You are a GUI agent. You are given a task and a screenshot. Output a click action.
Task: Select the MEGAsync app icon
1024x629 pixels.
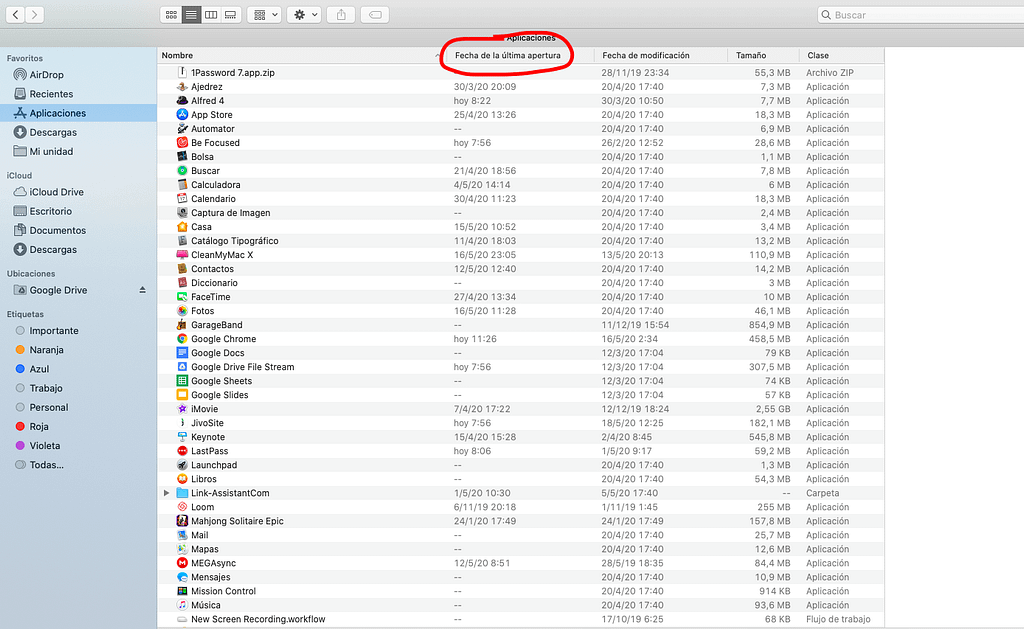coord(182,563)
